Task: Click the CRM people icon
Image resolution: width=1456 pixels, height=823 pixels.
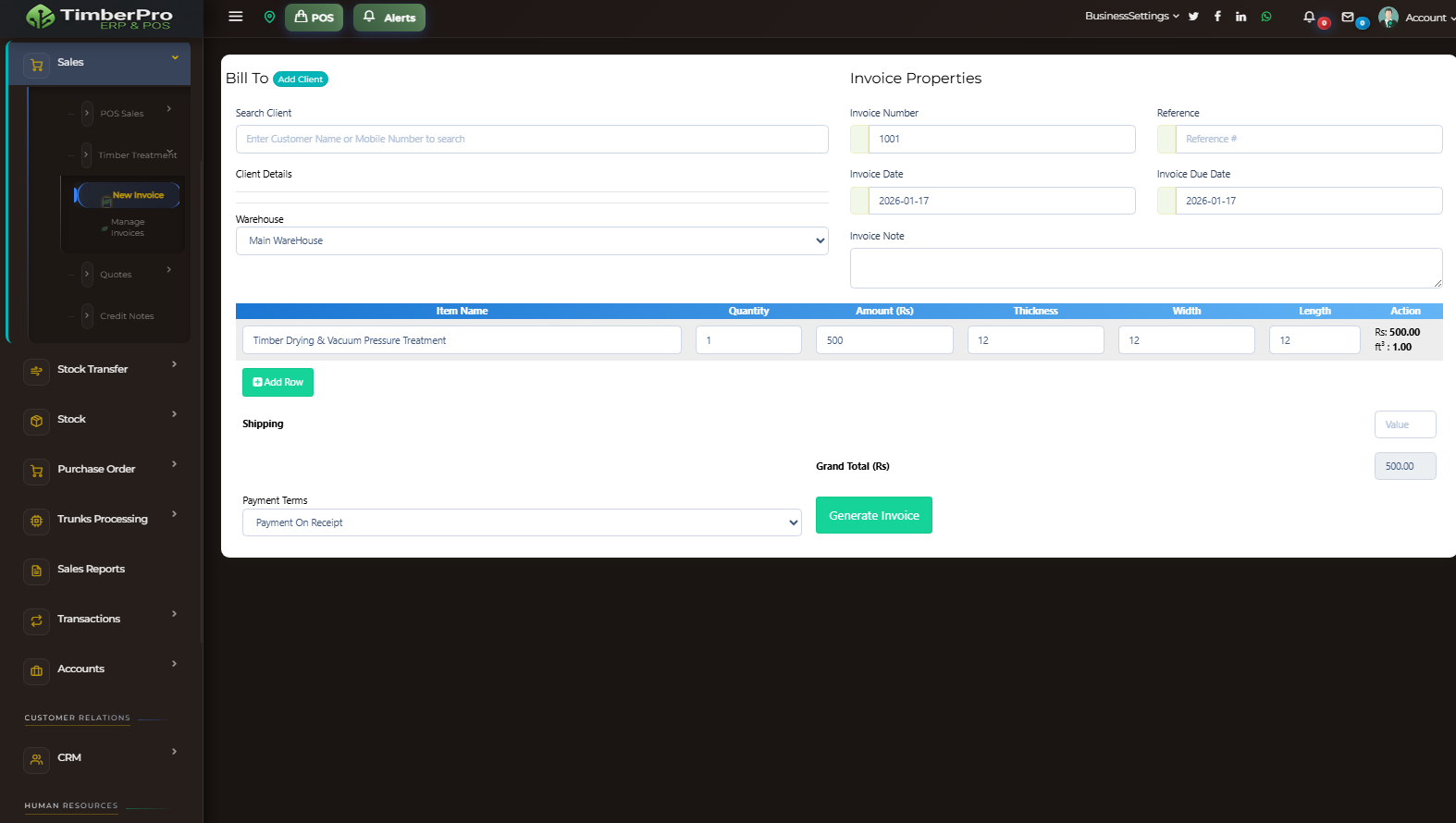Action: click(x=37, y=759)
